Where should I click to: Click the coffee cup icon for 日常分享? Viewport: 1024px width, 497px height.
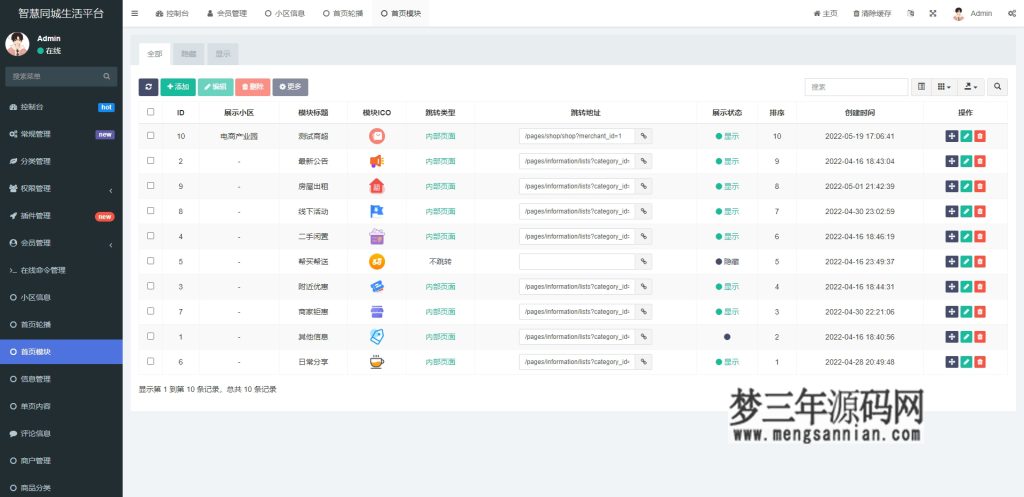[x=377, y=362]
